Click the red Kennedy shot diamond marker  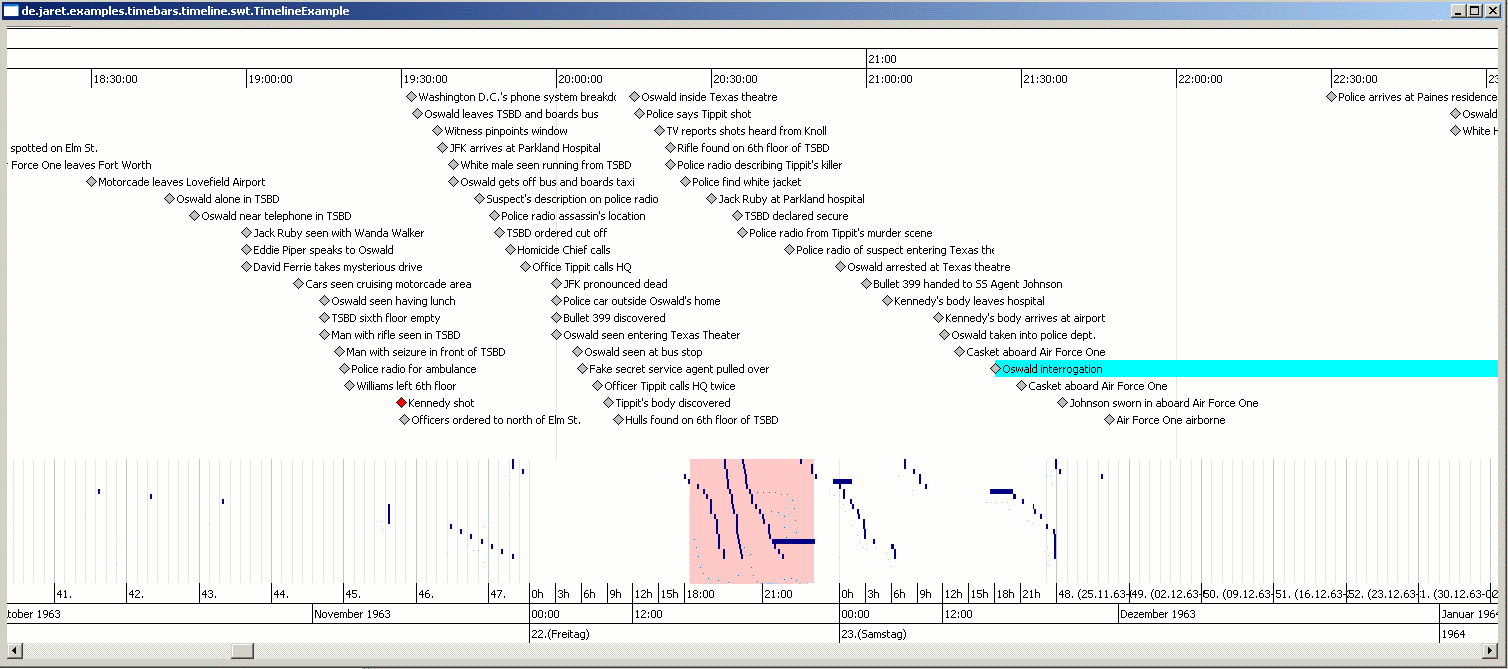click(x=402, y=403)
